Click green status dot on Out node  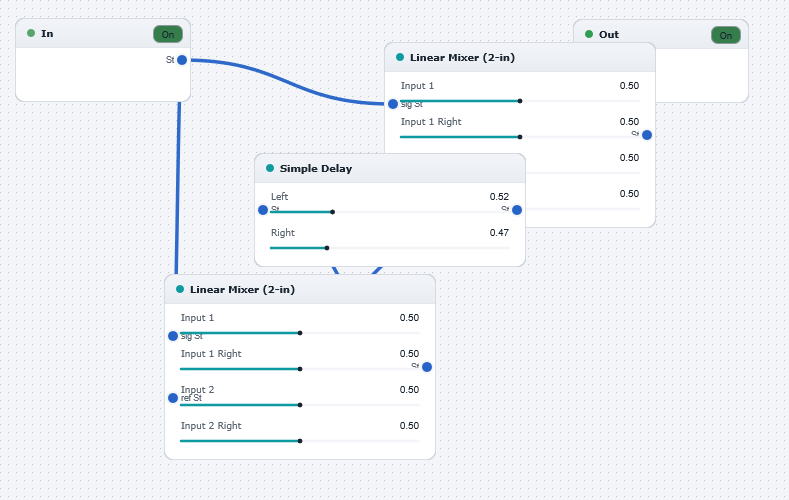589,34
